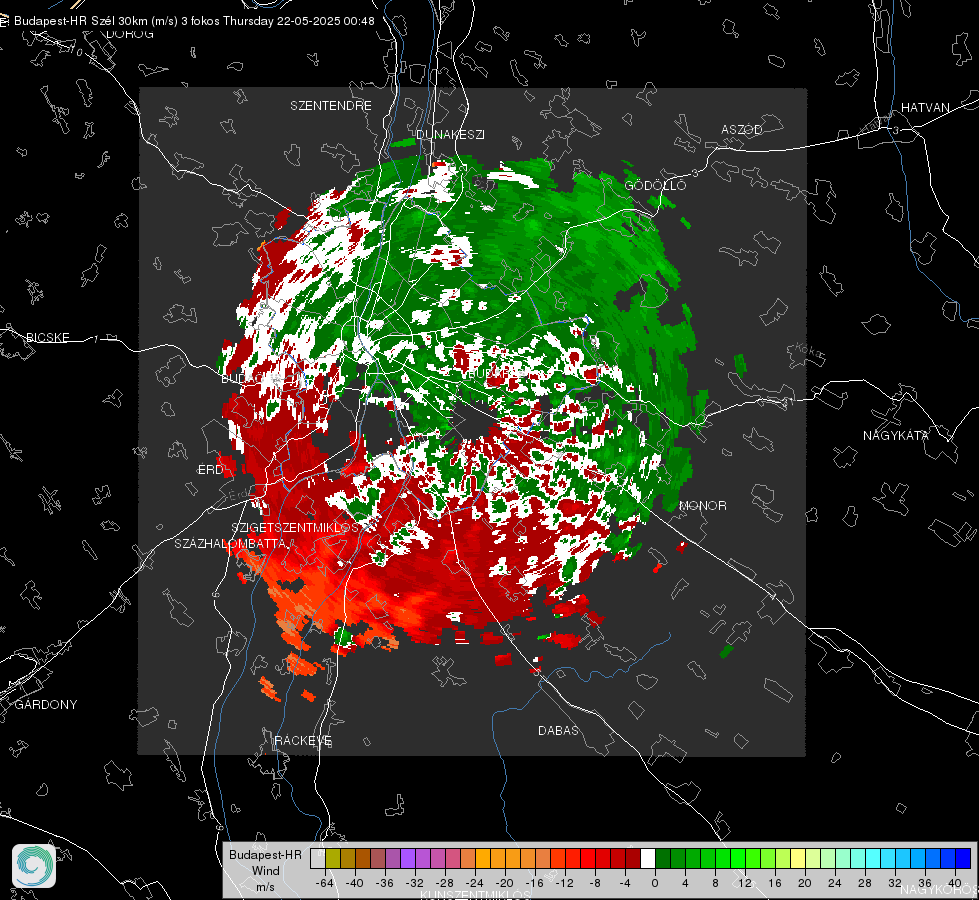Click the -24 legend value
979x900 pixels.
[475, 883]
